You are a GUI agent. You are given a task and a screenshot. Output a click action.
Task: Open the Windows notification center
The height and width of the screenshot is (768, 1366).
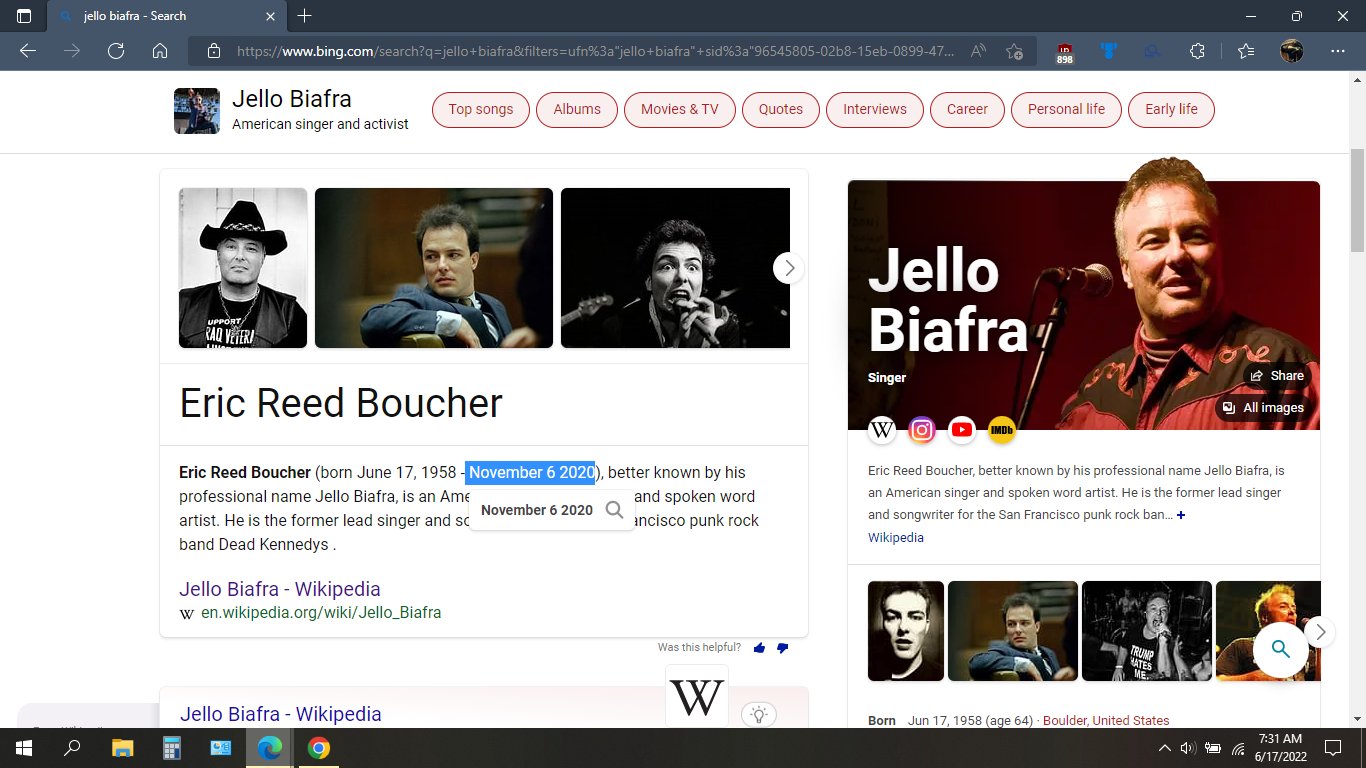click(x=1332, y=748)
